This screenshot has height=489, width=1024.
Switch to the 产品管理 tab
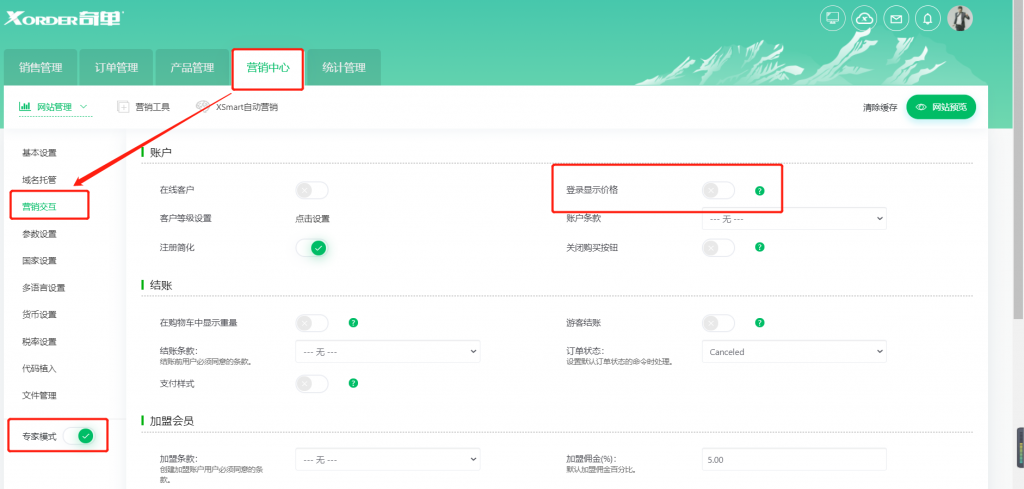192,67
